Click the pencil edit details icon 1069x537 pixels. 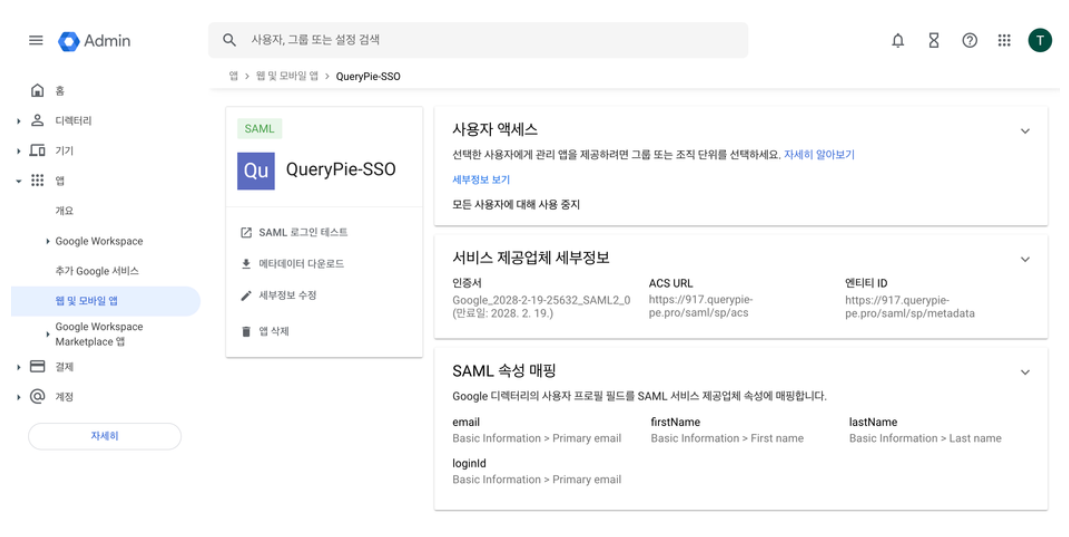coord(246,296)
